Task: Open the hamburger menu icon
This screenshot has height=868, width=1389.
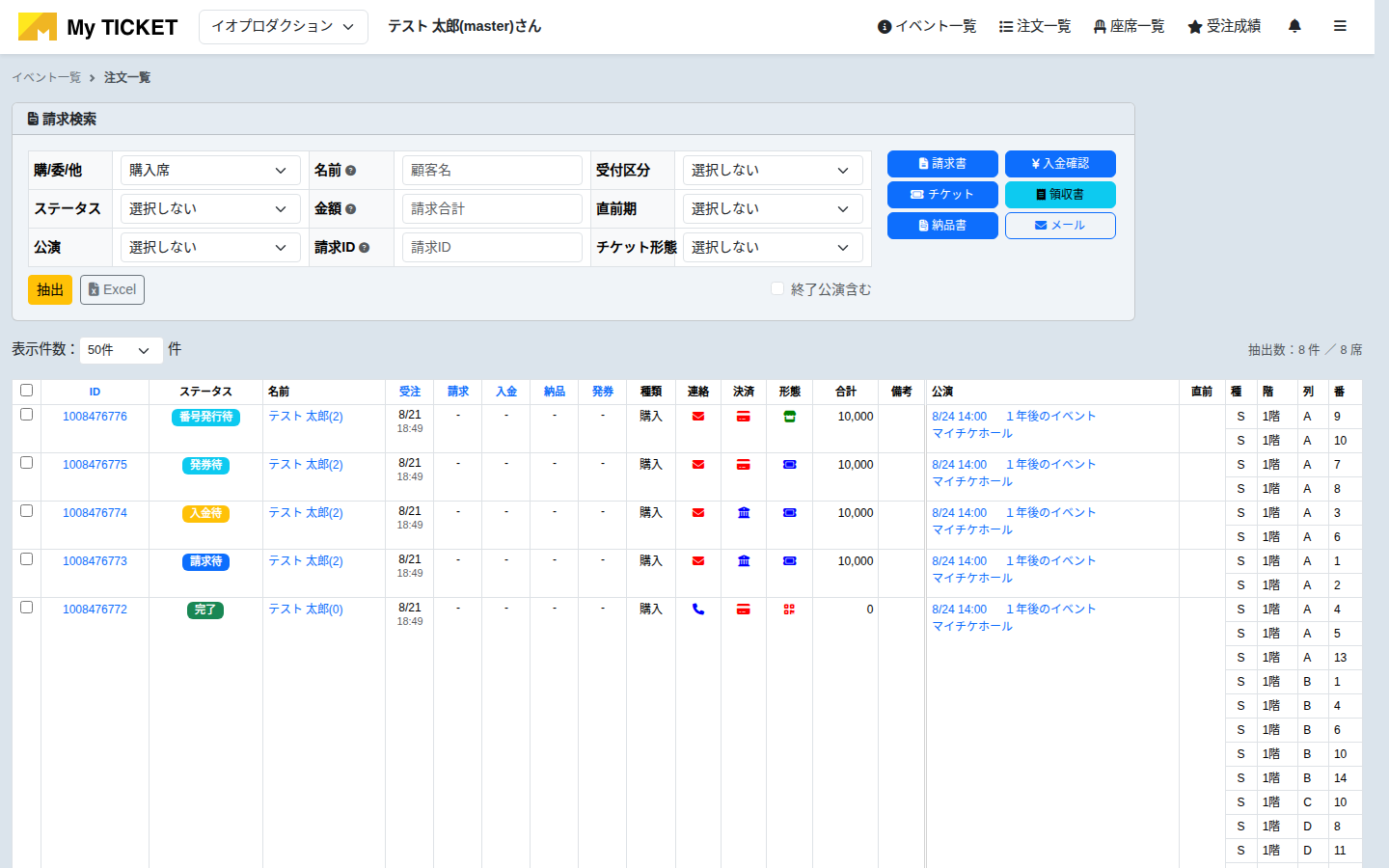Action: pyautogui.click(x=1340, y=26)
